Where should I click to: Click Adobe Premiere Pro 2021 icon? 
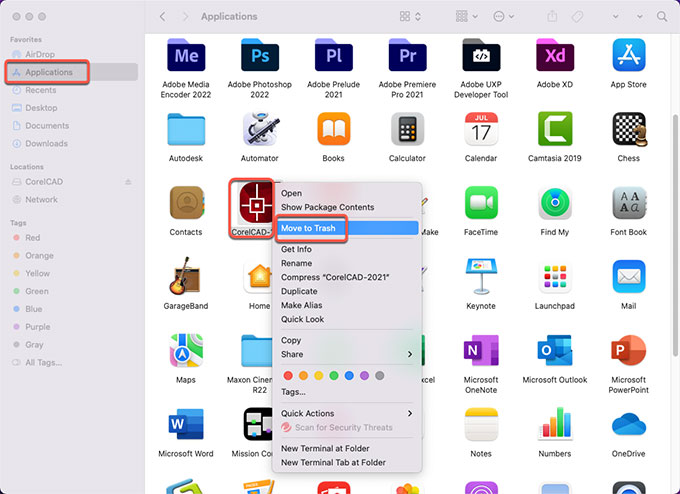pos(407,55)
